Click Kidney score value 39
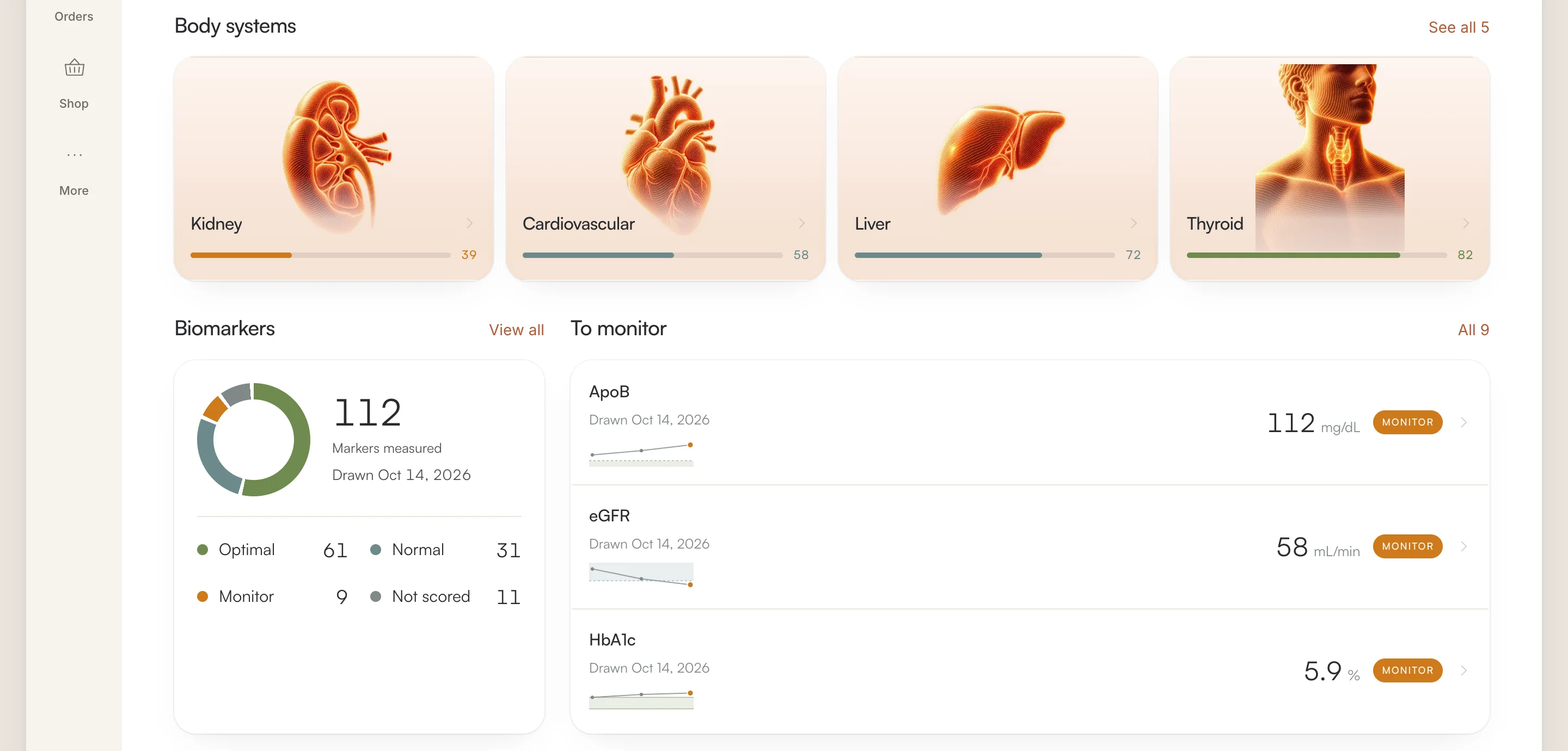The width and height of the screenshot is (1568, 751). pos(469,255)
